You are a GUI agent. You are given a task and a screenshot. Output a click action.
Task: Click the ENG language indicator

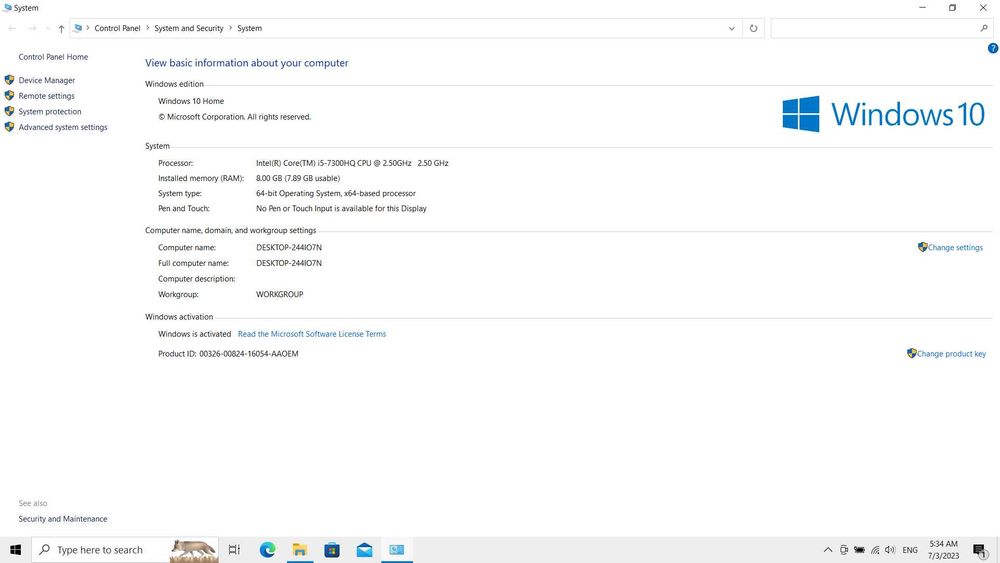pos(910,550)
